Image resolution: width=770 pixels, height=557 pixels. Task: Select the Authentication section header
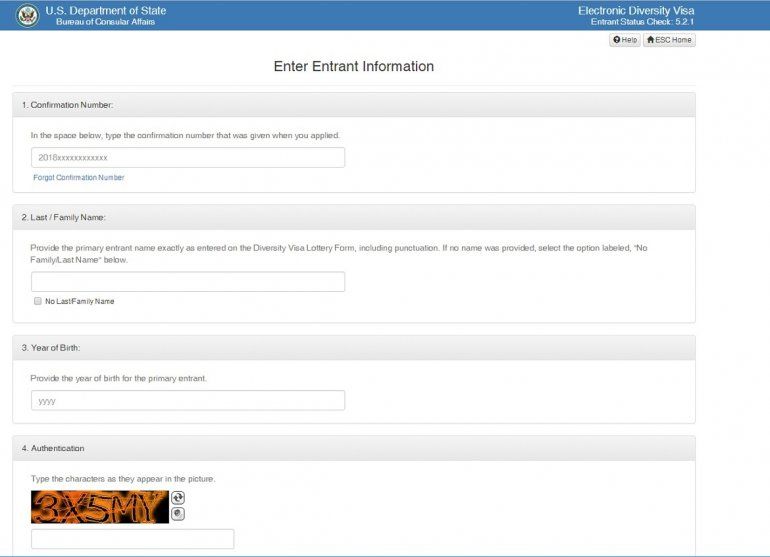pos(354,448)
